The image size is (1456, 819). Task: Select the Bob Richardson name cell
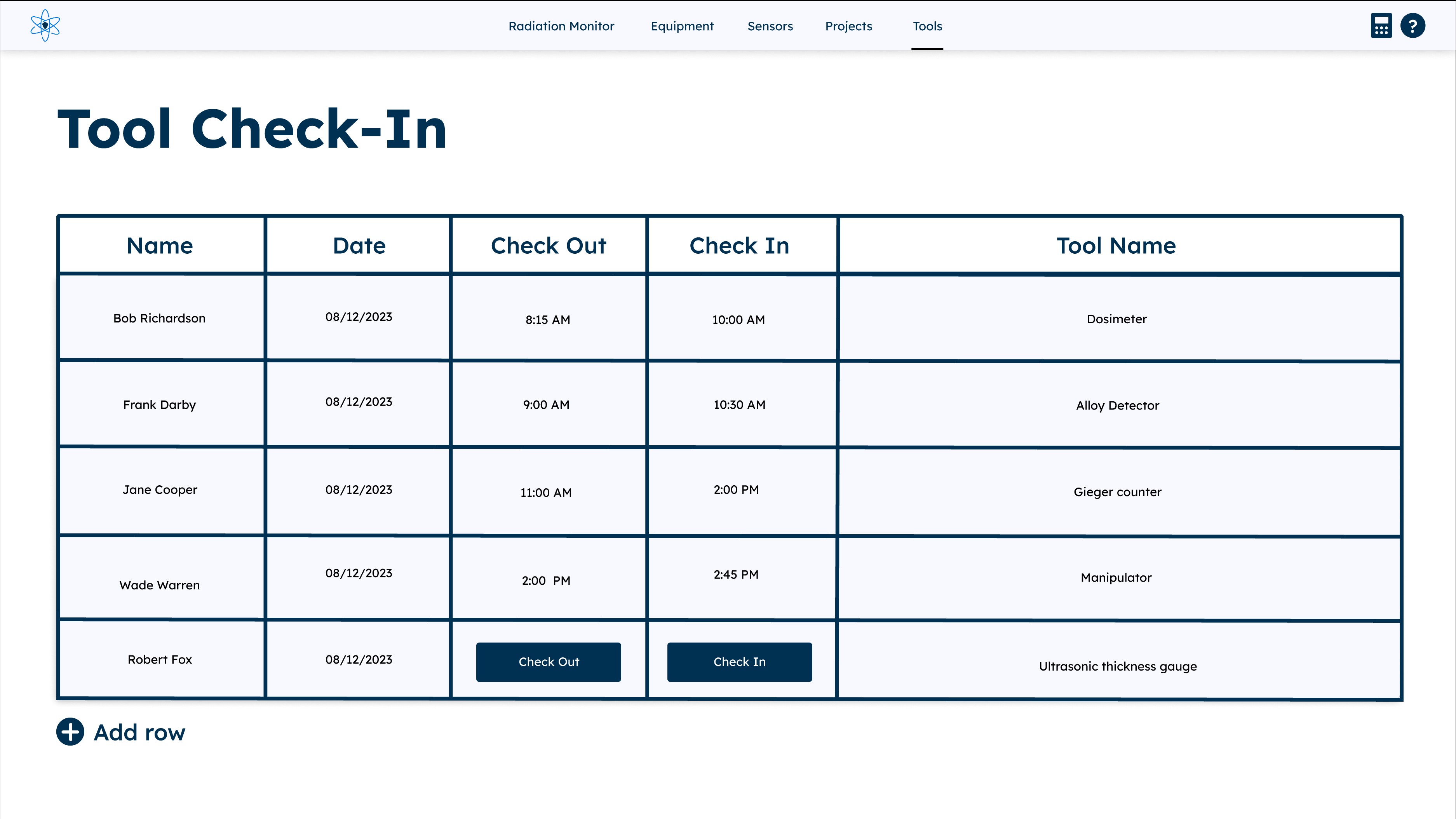click(159, 318)
